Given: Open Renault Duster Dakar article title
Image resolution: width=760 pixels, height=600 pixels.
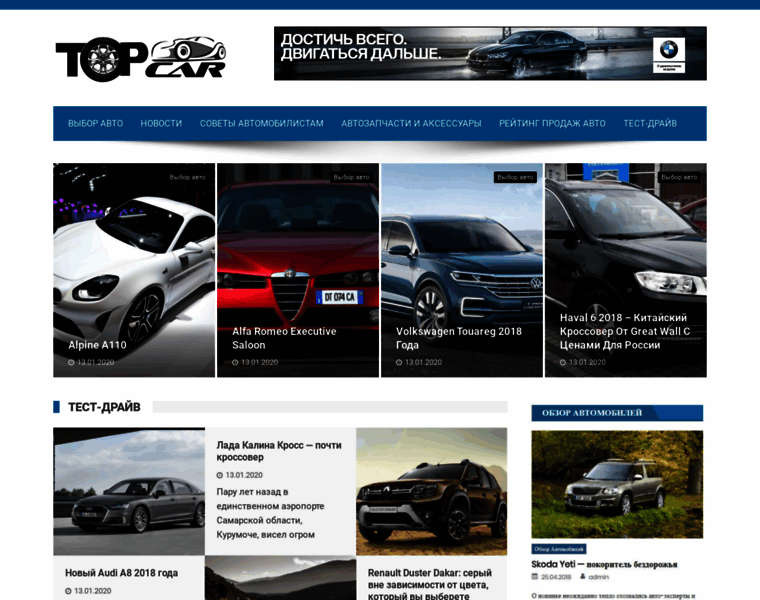Looking at the screenshot, I should point(430,584).
